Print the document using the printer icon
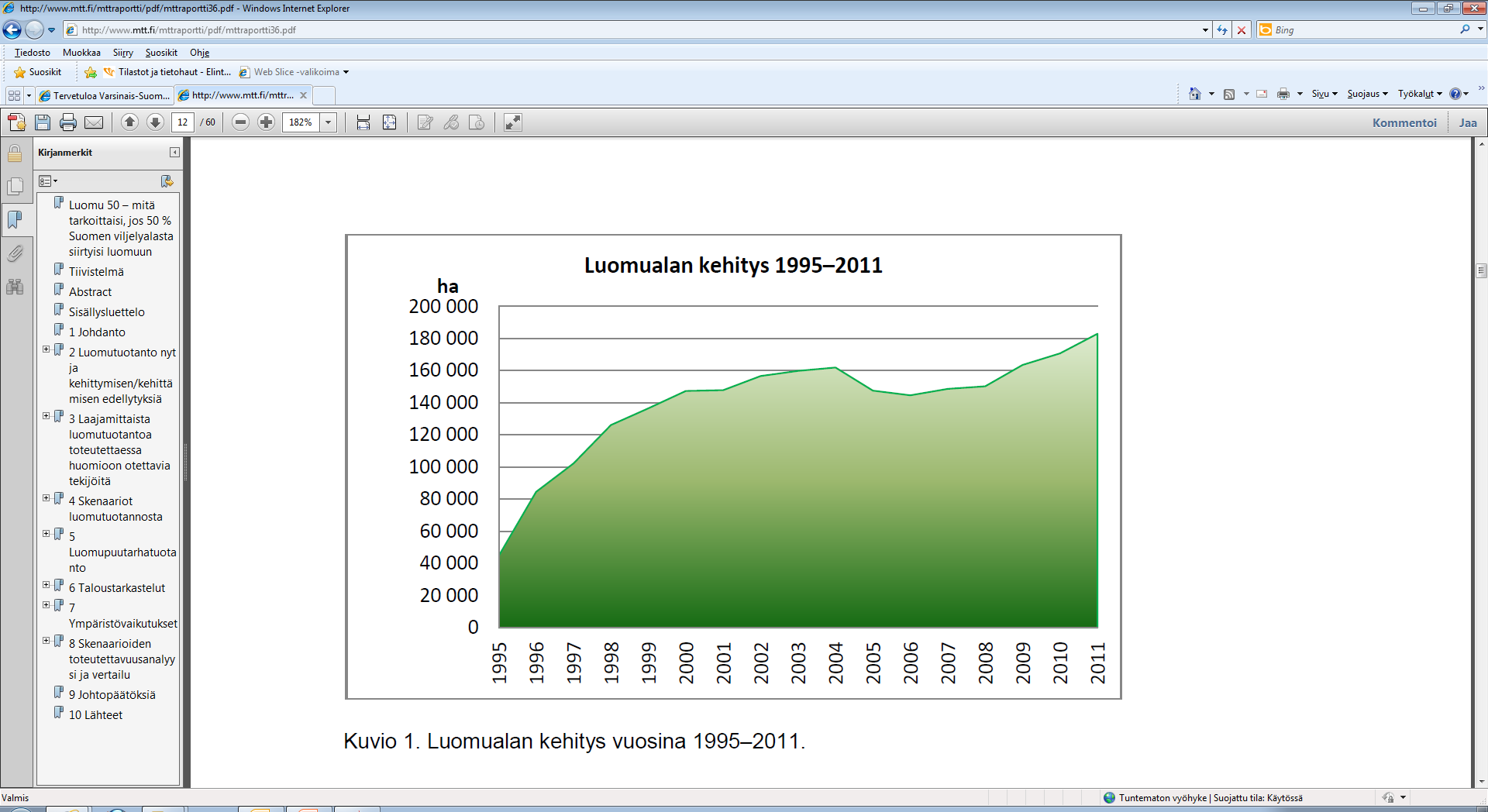1488x812 pixels. click(68, 122)
